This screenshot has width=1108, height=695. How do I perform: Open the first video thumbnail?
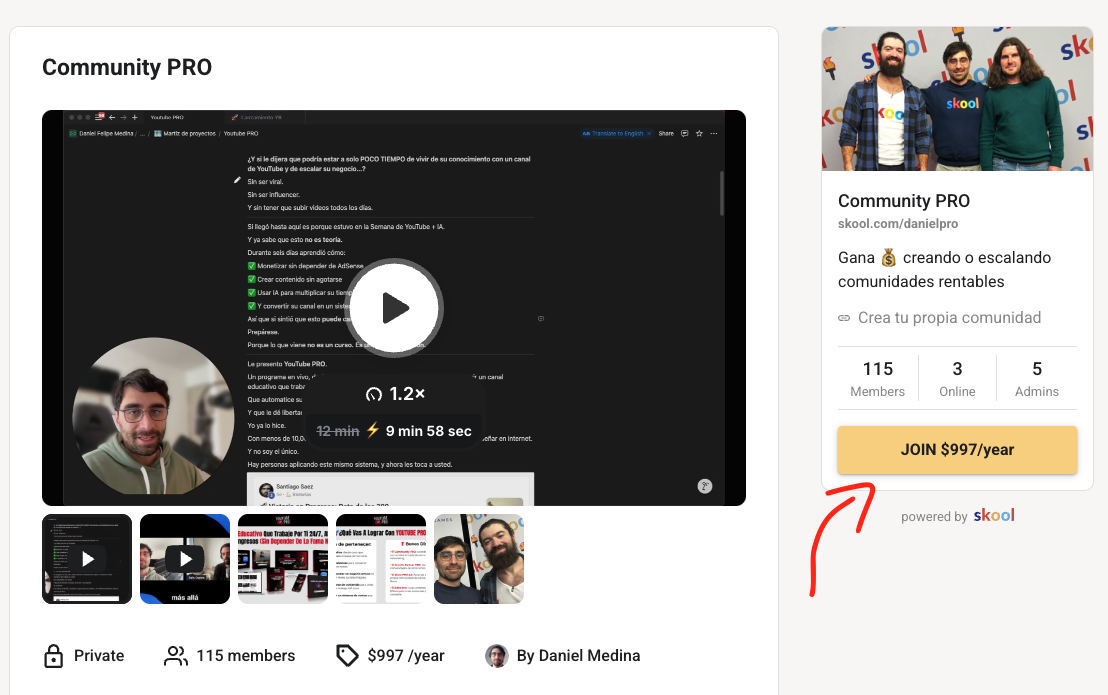click(87, 559)
